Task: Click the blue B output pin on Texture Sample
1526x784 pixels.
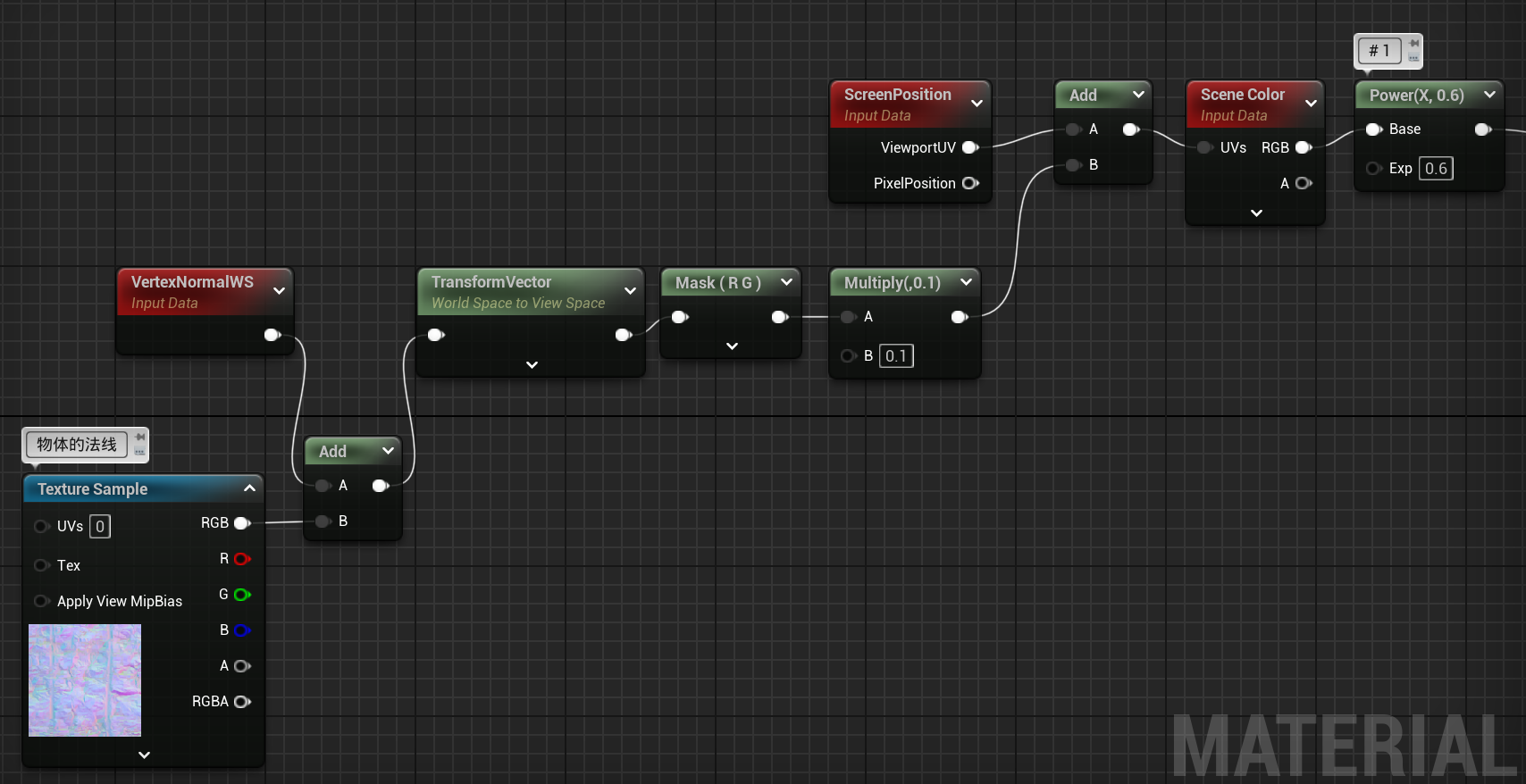Action: click(x=241, y=630)
